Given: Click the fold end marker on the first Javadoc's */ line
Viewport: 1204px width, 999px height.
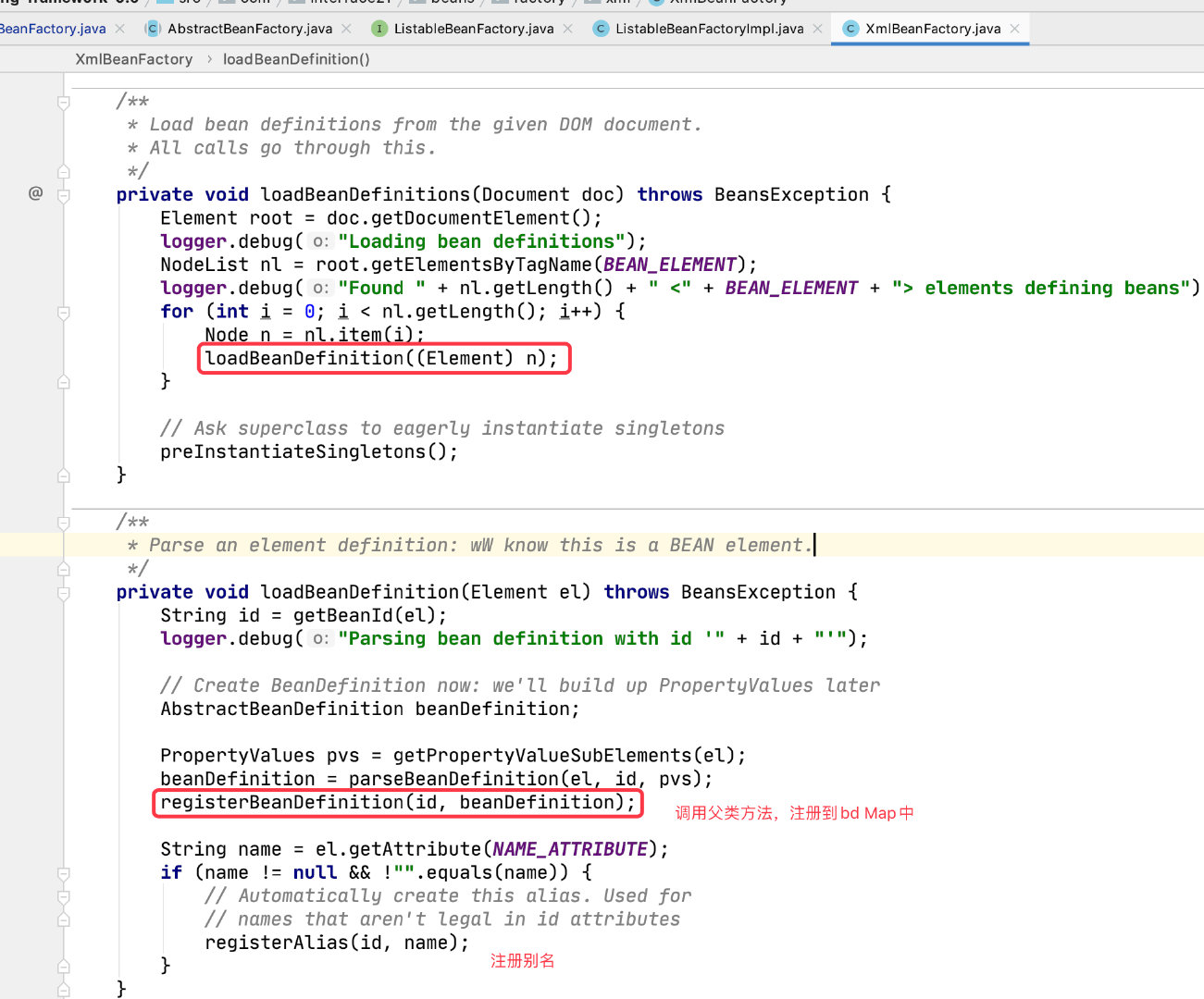Looking at the screenshot, I should pos(64,171).
